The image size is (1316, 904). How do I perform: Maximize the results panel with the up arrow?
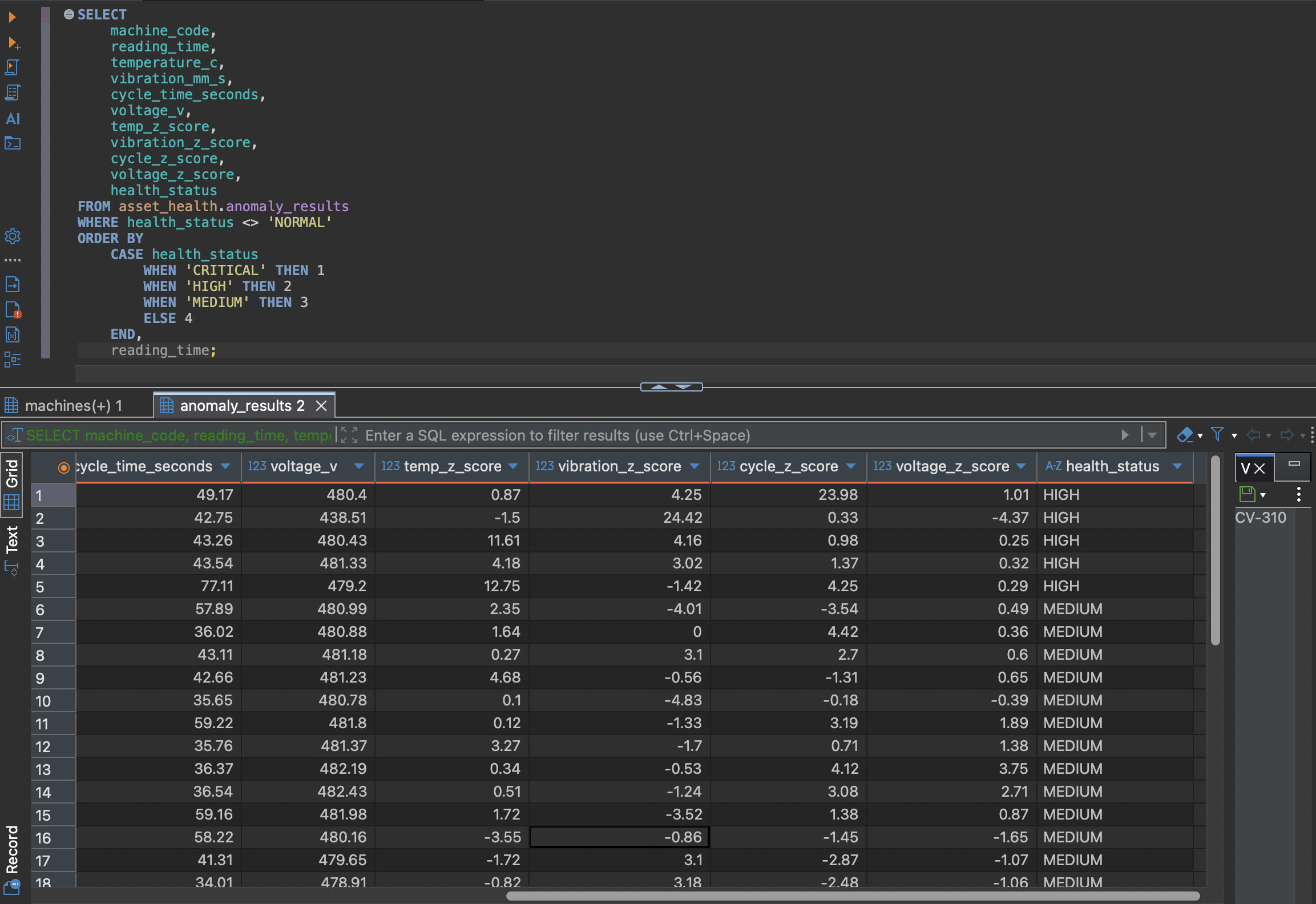tap(659, 387)
